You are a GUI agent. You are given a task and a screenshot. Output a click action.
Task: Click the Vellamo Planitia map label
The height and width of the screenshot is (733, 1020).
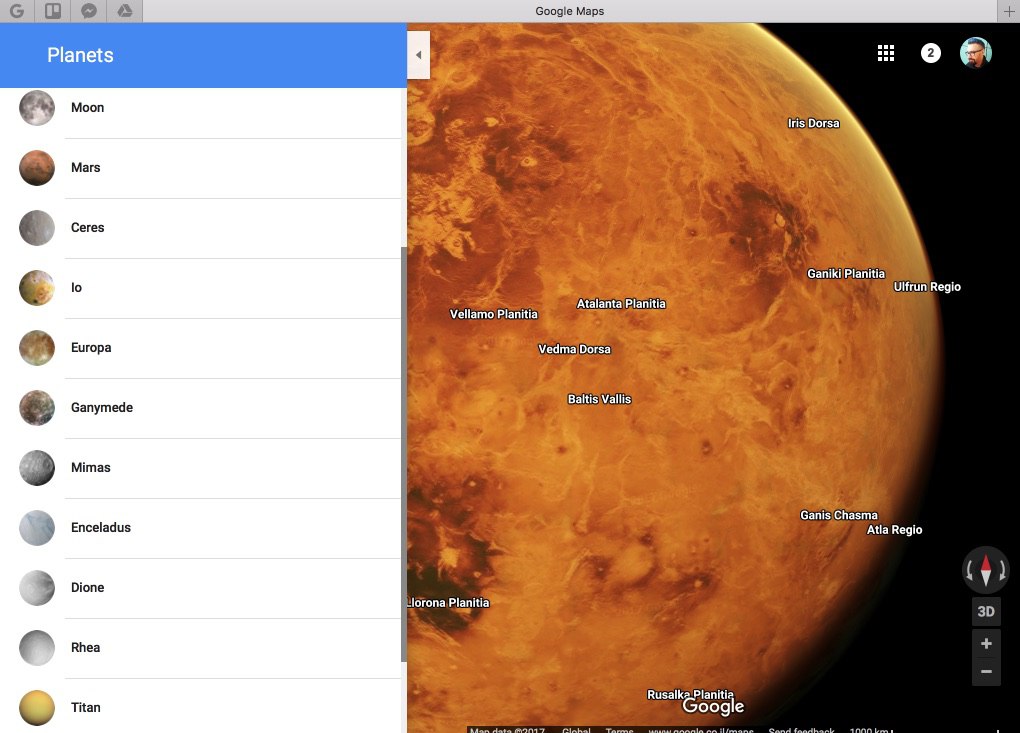coord(494,314)
